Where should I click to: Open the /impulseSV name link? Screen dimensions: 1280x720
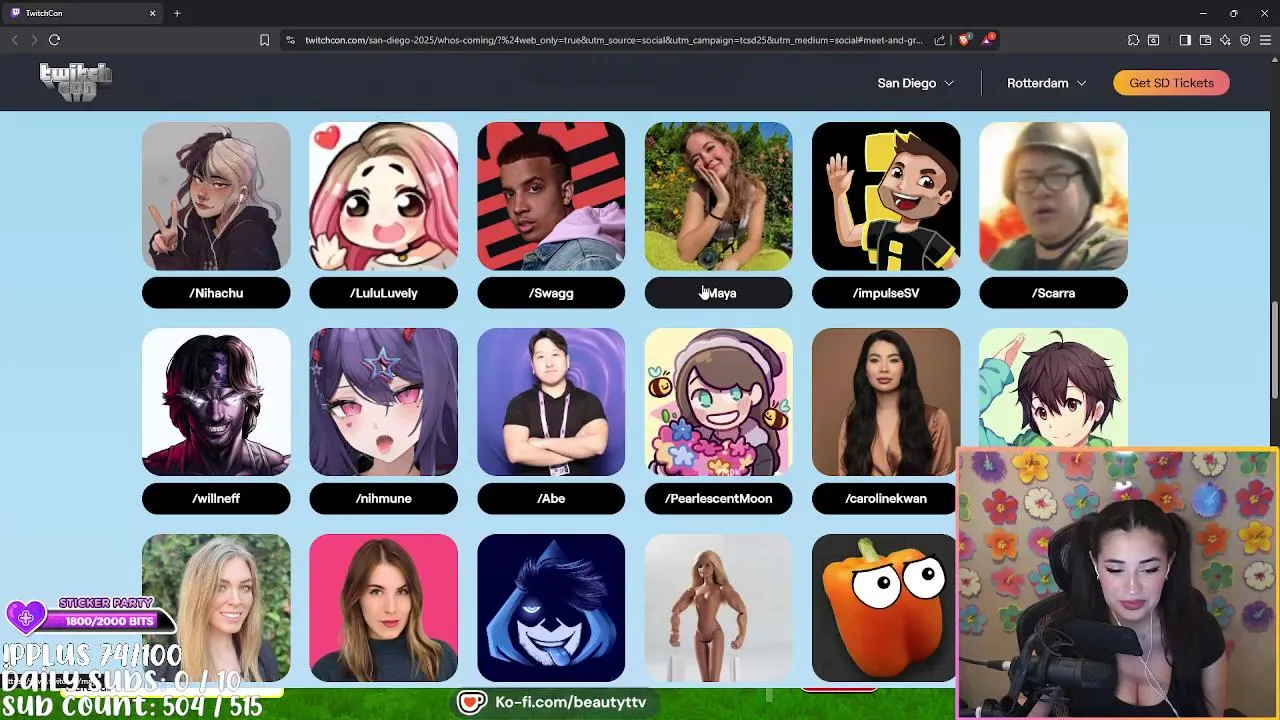pos(886,293)
